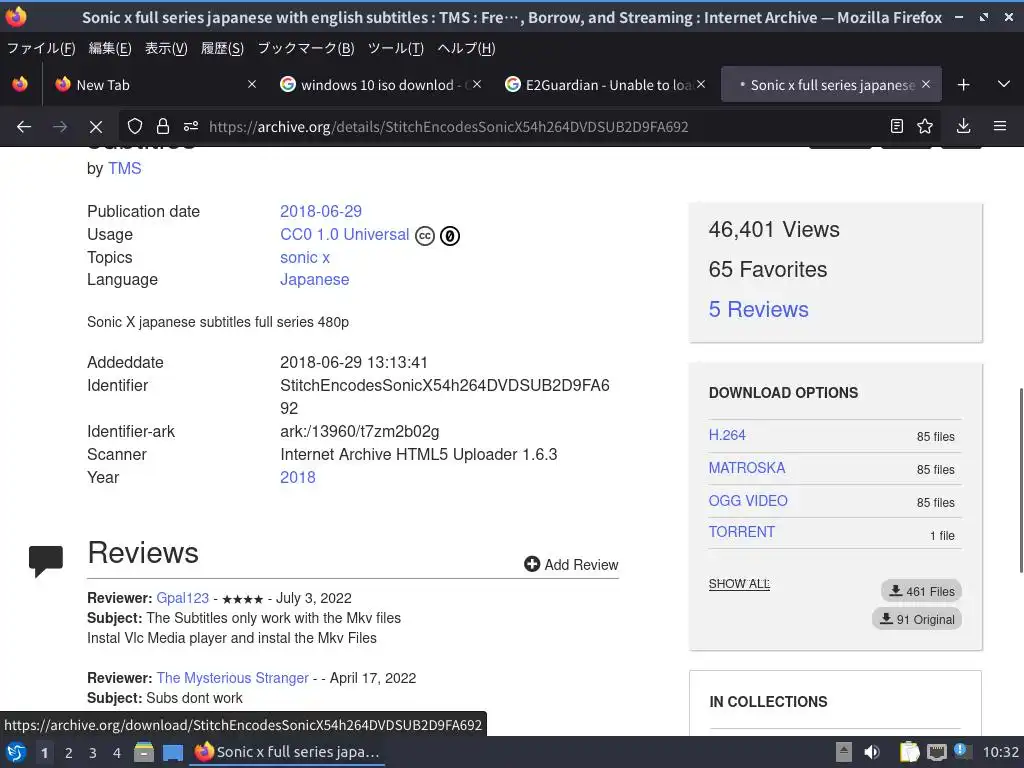Toggle Reader View icon

coord(897,127)
